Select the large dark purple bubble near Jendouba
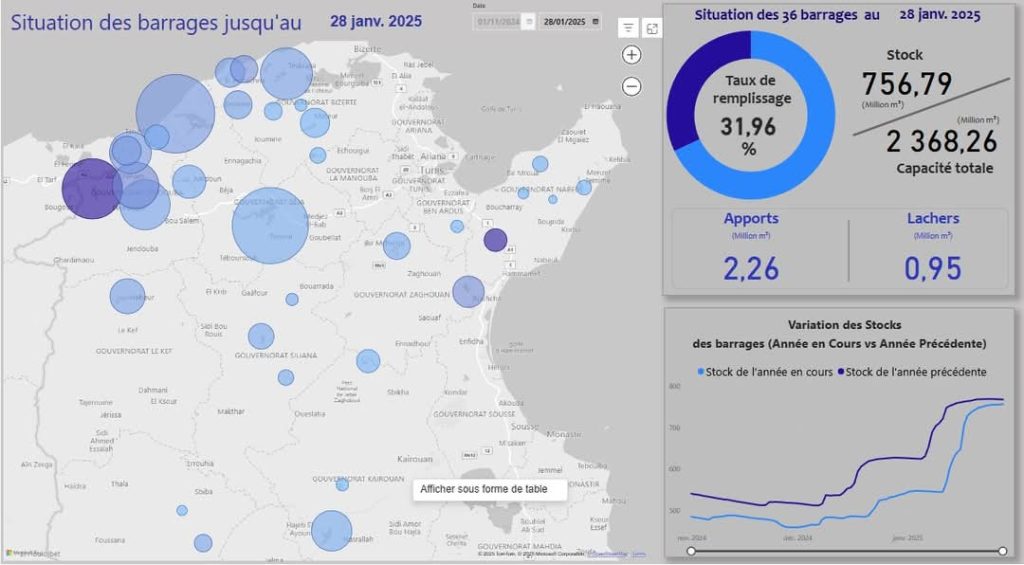 coord(92,188)
